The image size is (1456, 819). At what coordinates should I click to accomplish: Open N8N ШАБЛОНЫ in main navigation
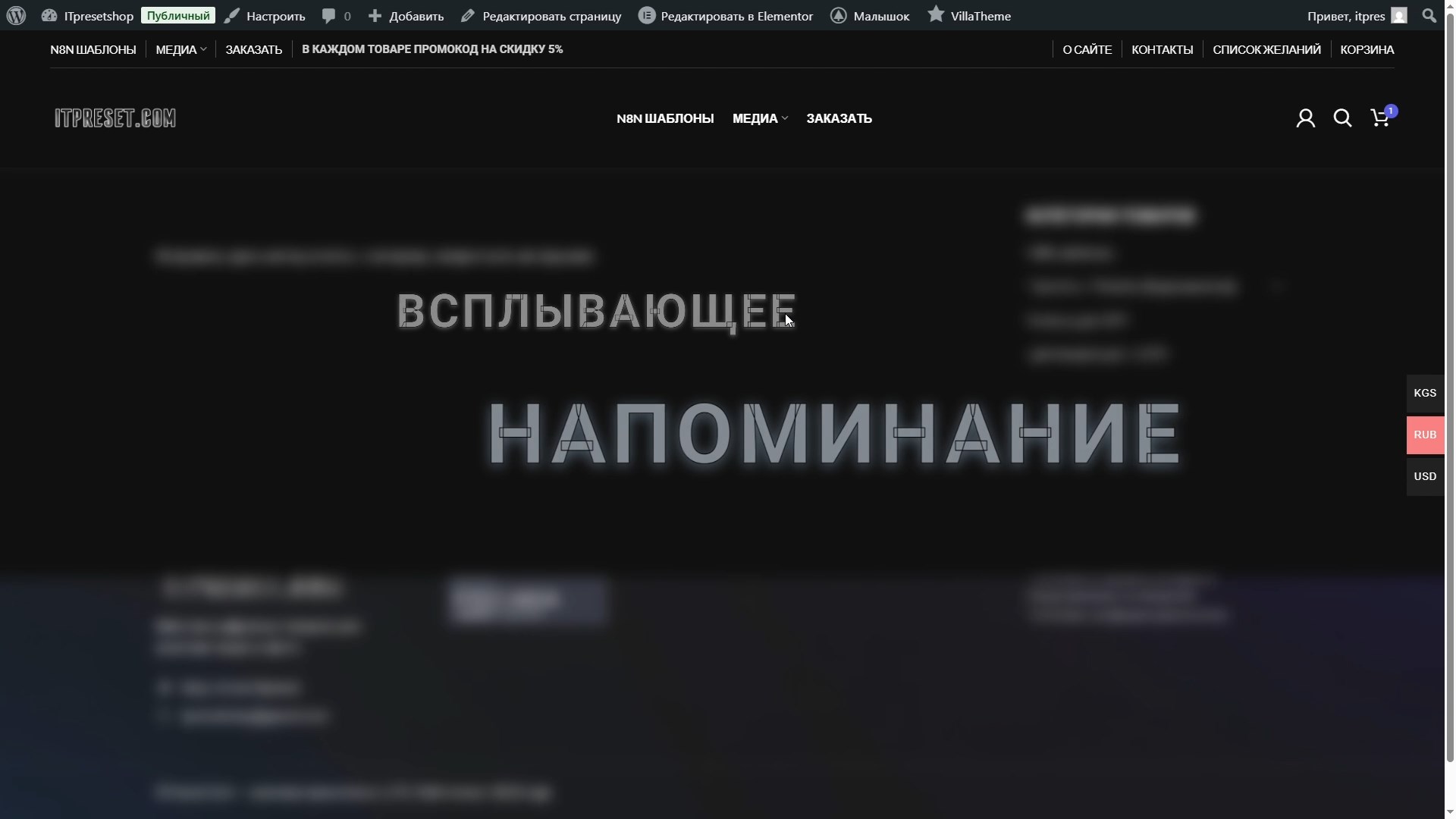pos(664,118)
